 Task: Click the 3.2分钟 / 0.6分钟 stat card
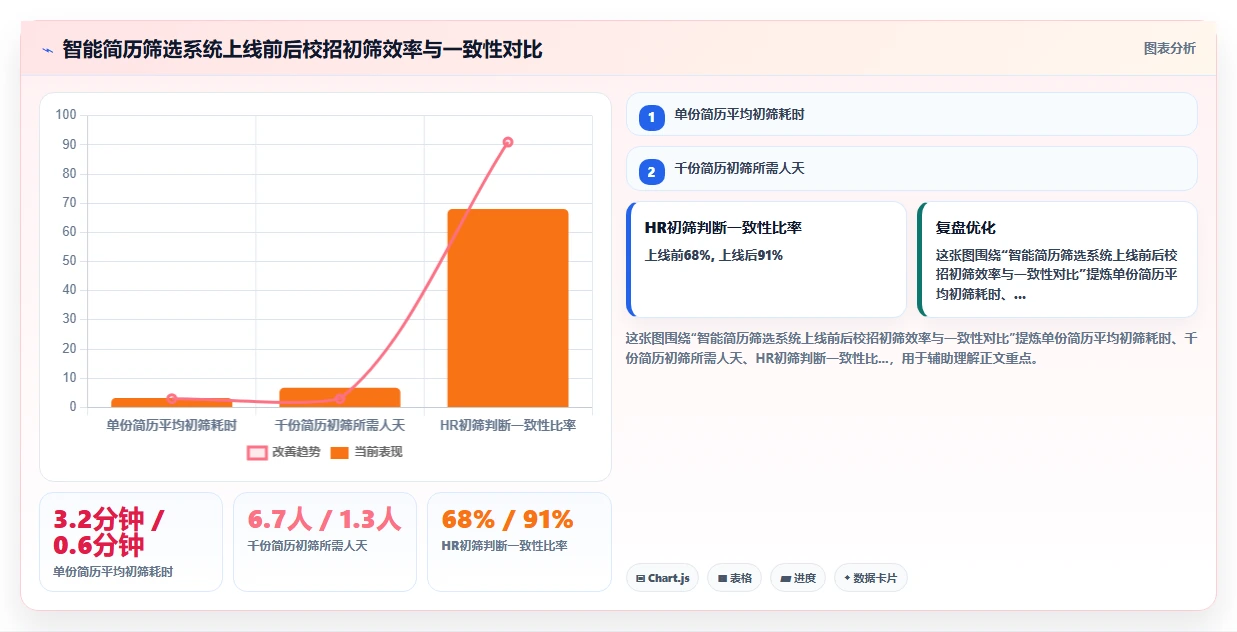point(131,542)
